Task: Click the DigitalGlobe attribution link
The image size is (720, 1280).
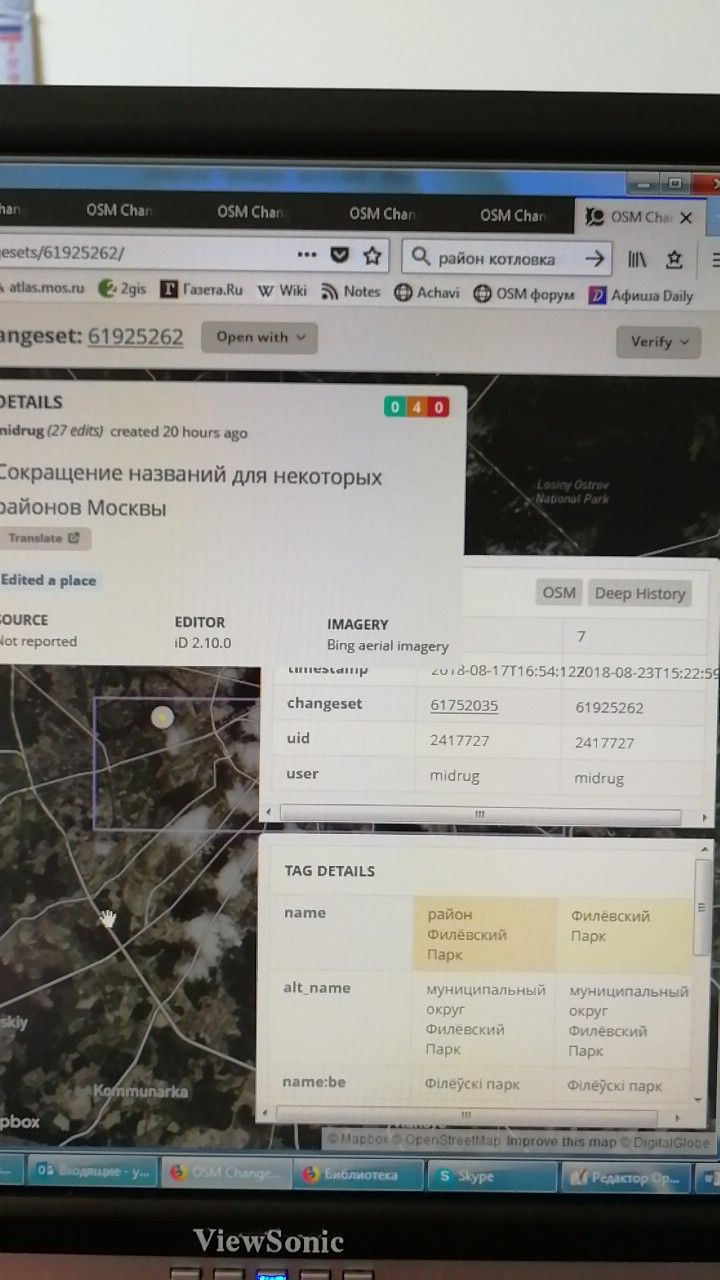Action: point(667,1143)
